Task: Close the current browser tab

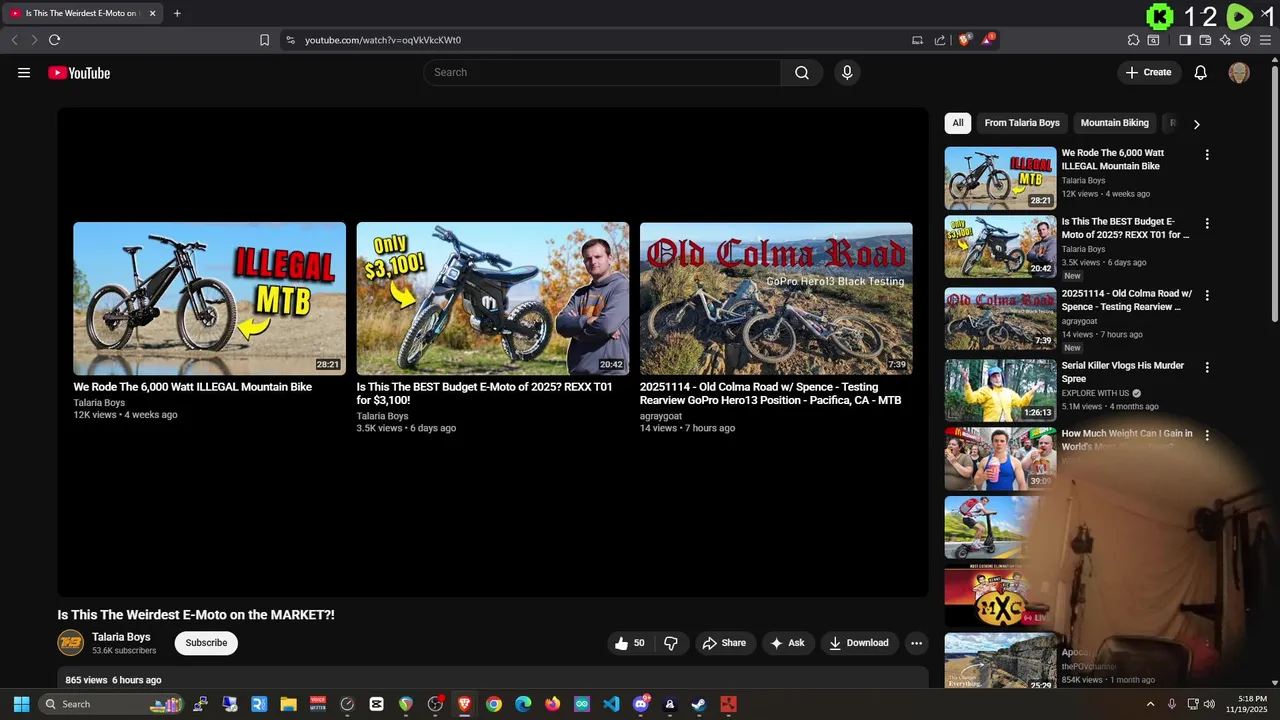Action: tap(152, 13)
